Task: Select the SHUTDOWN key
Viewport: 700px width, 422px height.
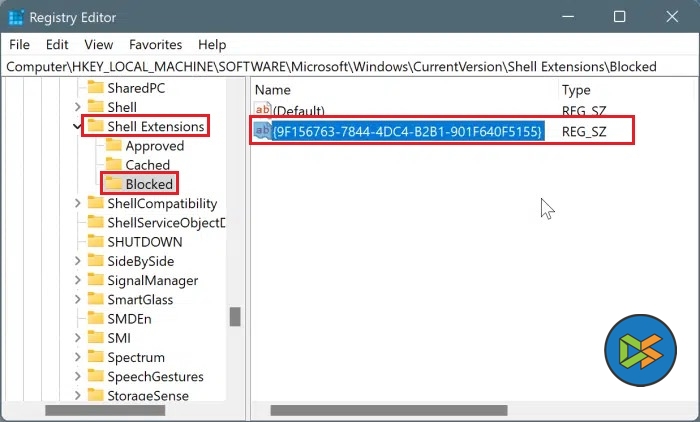Action: [145, 242]
